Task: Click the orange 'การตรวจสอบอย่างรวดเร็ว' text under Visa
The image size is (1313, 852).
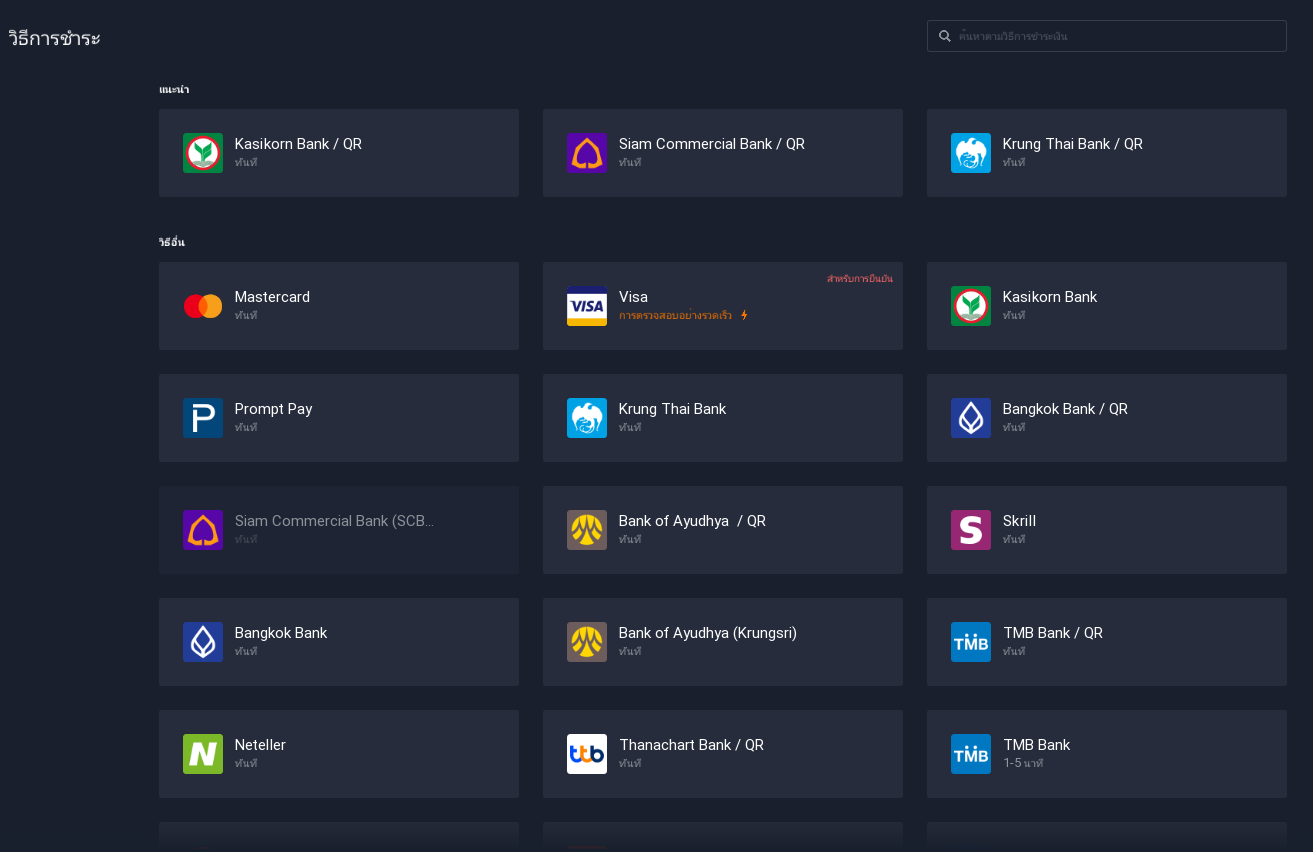Action: pos(675,316)
